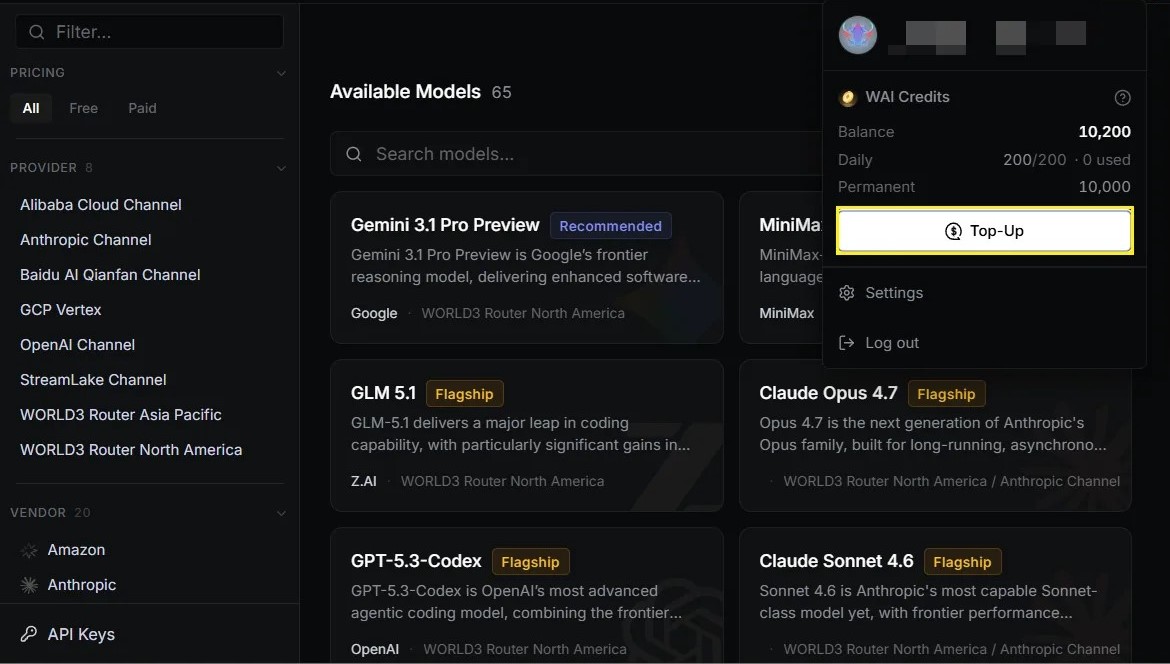Filter by Anthropic Channel provider

pos(86,239)
